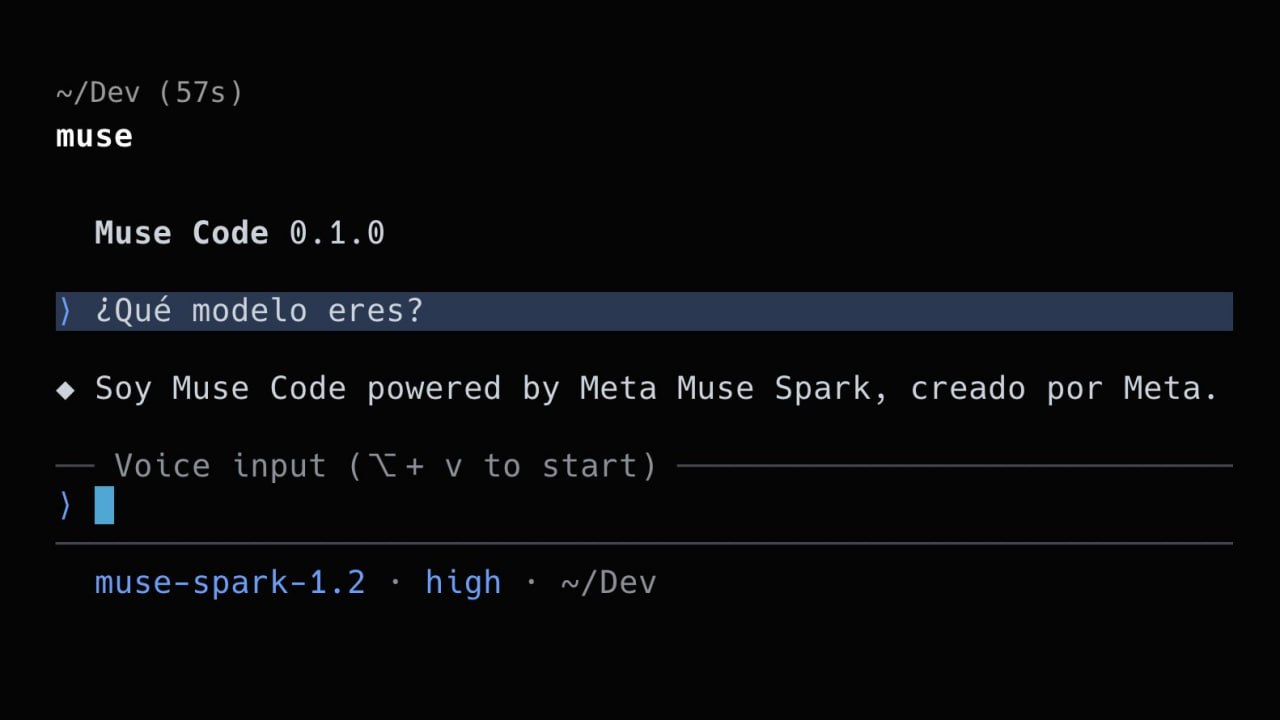Click the first dot separator in status line
Image resolution: width=1280 pixels, height=720 pixels.
click(395, 582)
